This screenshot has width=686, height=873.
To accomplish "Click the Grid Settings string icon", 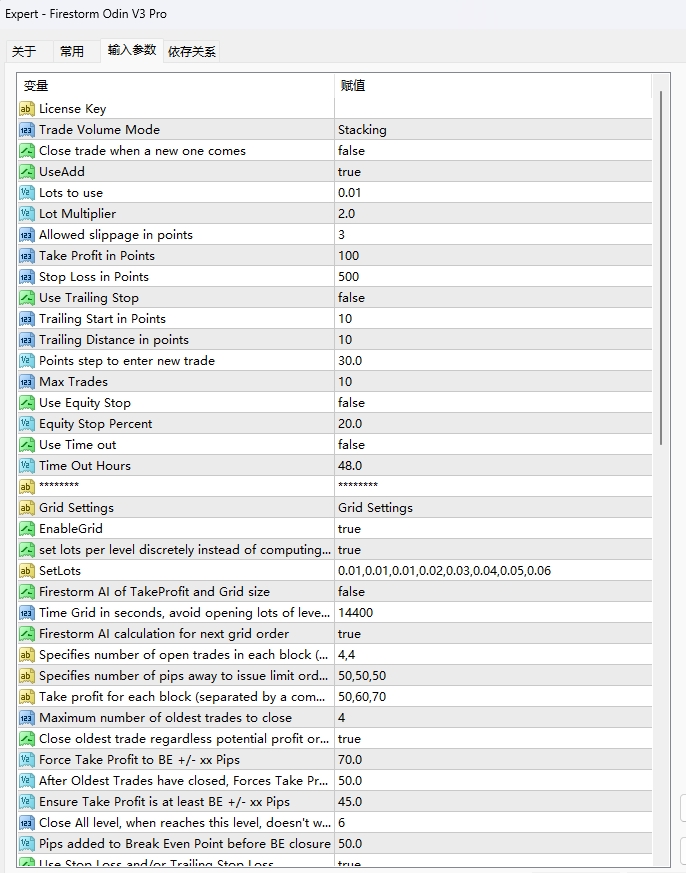I will tap(27, 508).
